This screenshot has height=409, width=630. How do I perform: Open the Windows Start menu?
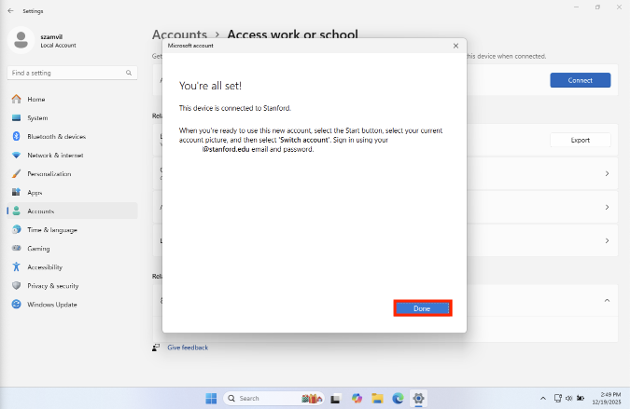pyautogui.click(x=211, y=398)
